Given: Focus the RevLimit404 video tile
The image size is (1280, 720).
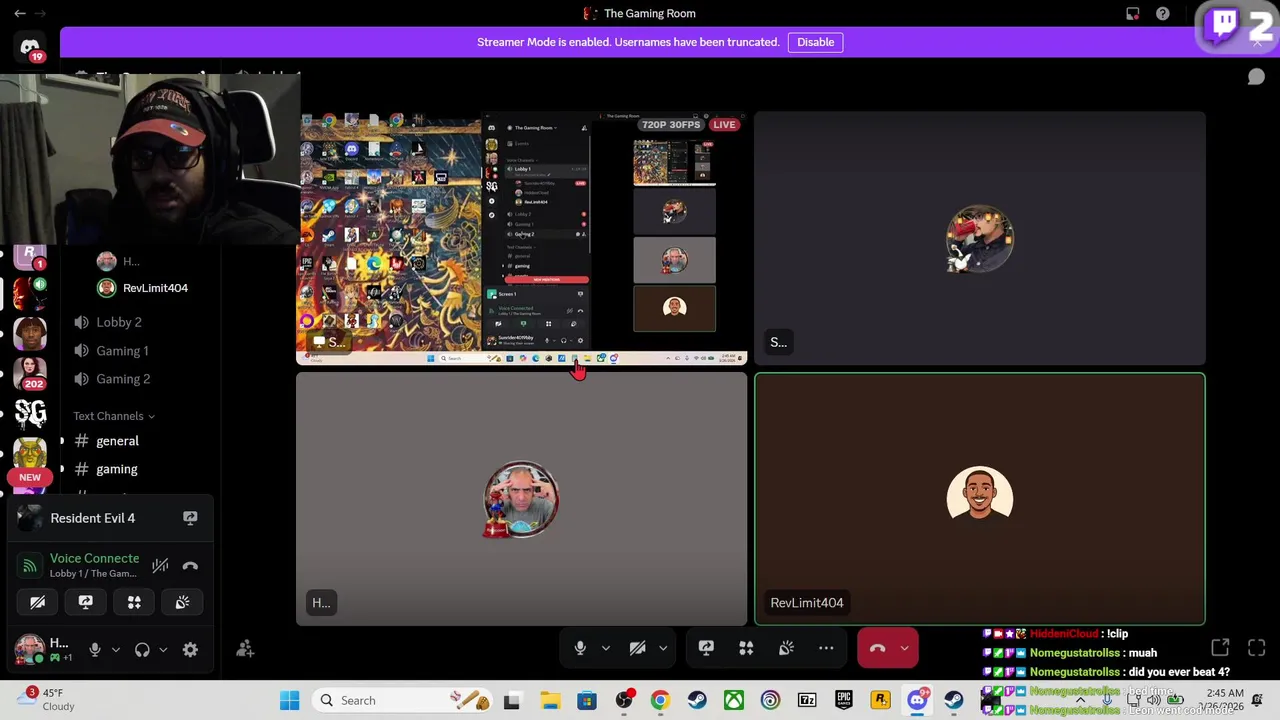Looking at the screenshot, I should click(980, 499).
